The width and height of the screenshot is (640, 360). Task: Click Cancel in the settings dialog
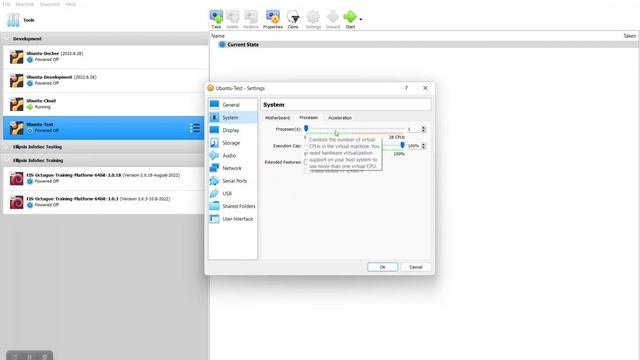click(x=416, y=267)
